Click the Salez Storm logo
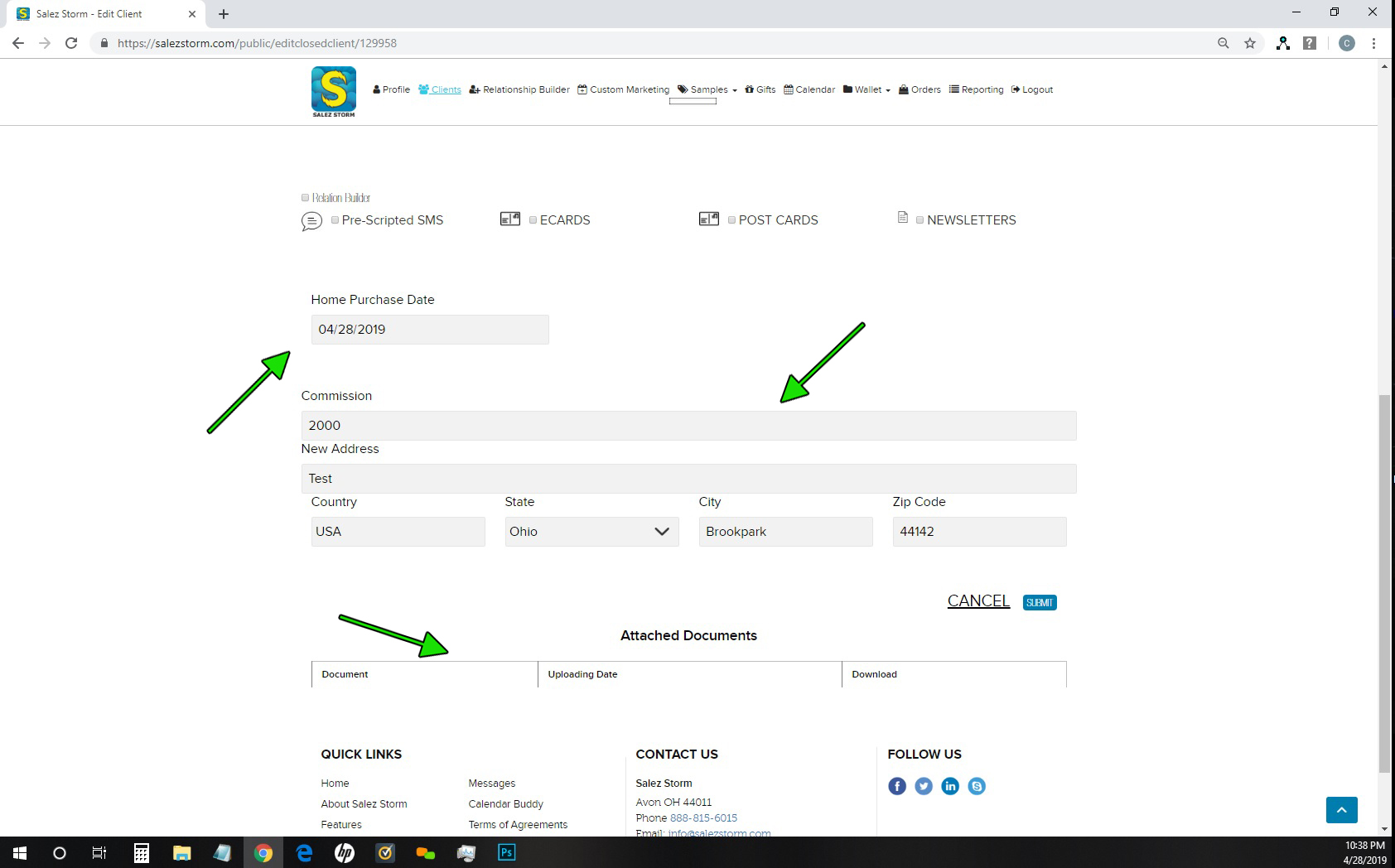This screenshot has width=1395, height=868. pyautogui.click(x=334, y=91)
